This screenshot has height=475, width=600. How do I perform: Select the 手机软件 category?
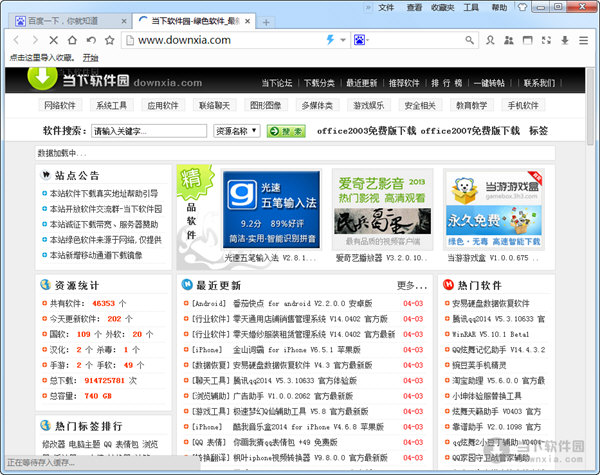[x=523, y=105]
